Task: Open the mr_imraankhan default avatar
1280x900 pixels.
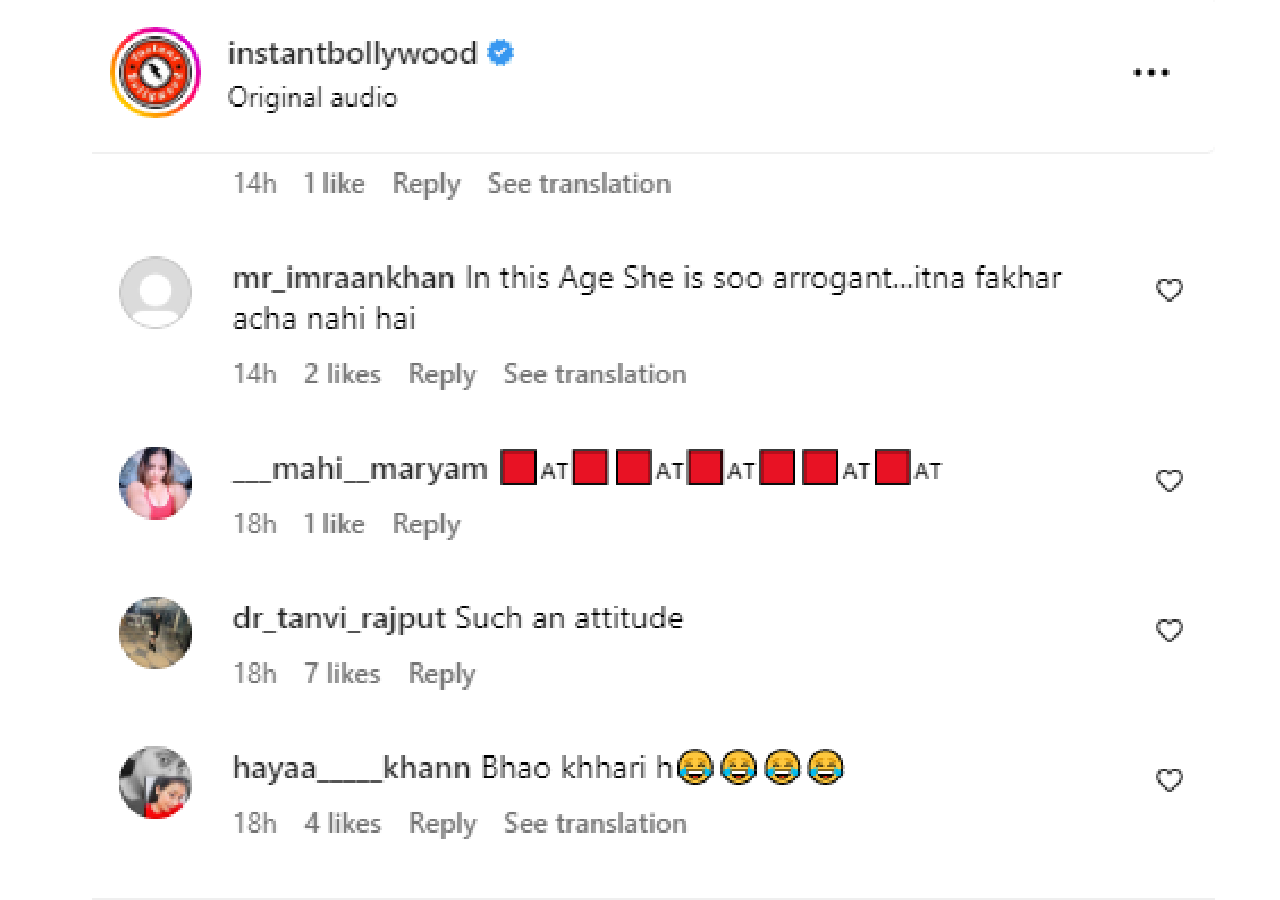Action: (155, 292)
